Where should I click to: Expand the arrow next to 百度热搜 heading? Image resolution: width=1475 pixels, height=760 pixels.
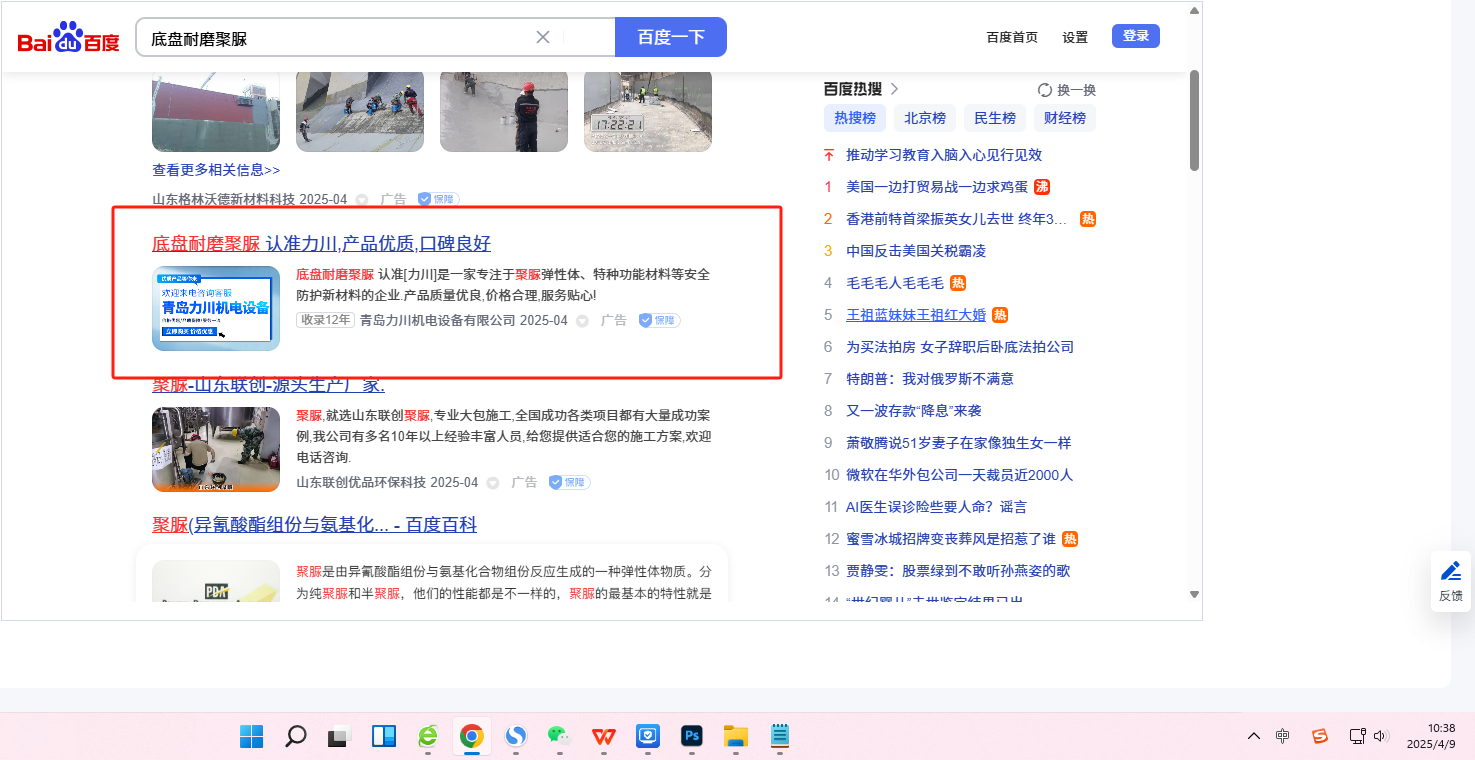pyautogui.click(x=894, y=89)
